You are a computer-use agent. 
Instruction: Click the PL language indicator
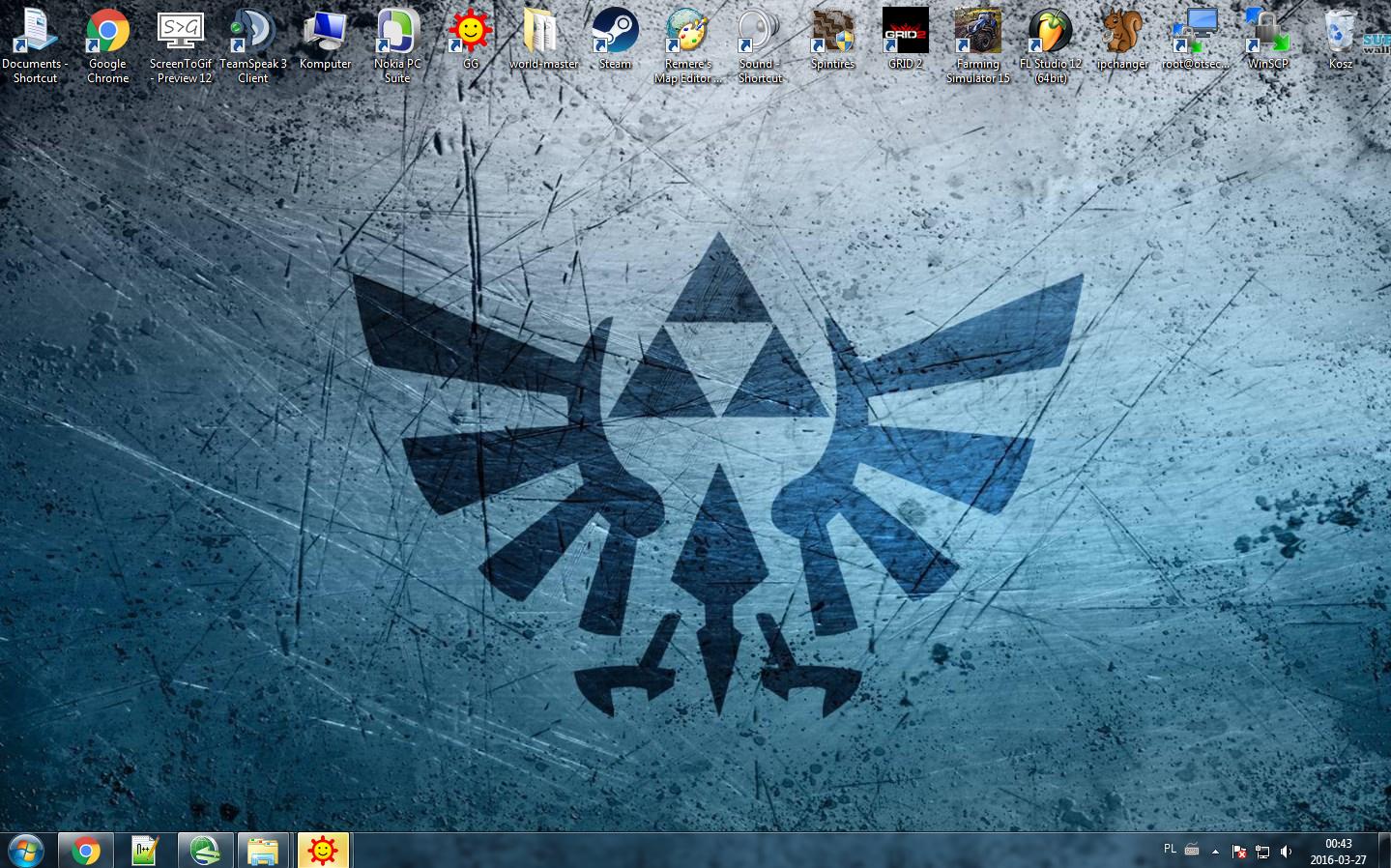click(x=1170, y=850)
